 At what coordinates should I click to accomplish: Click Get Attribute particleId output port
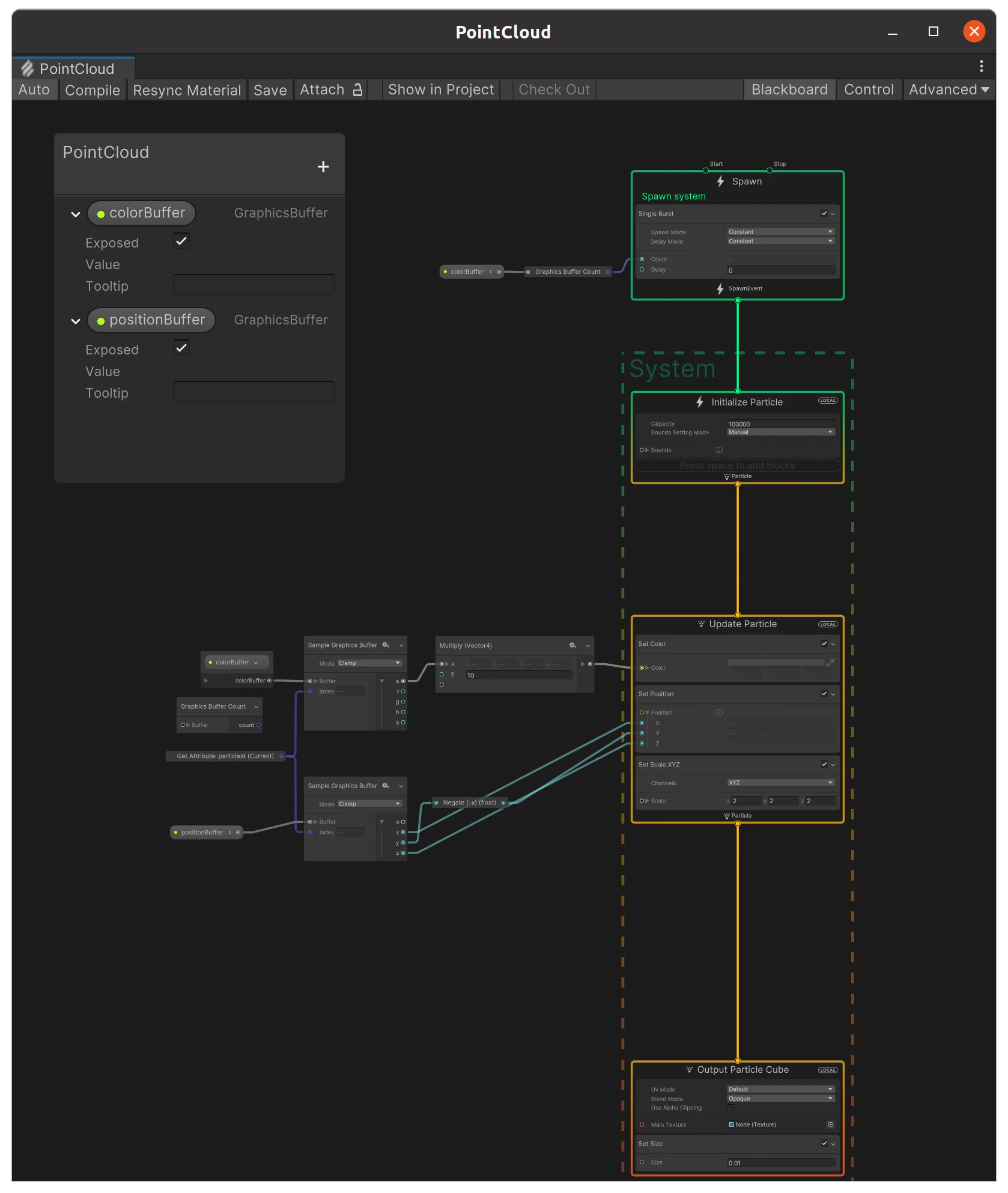tap(281, 756)
